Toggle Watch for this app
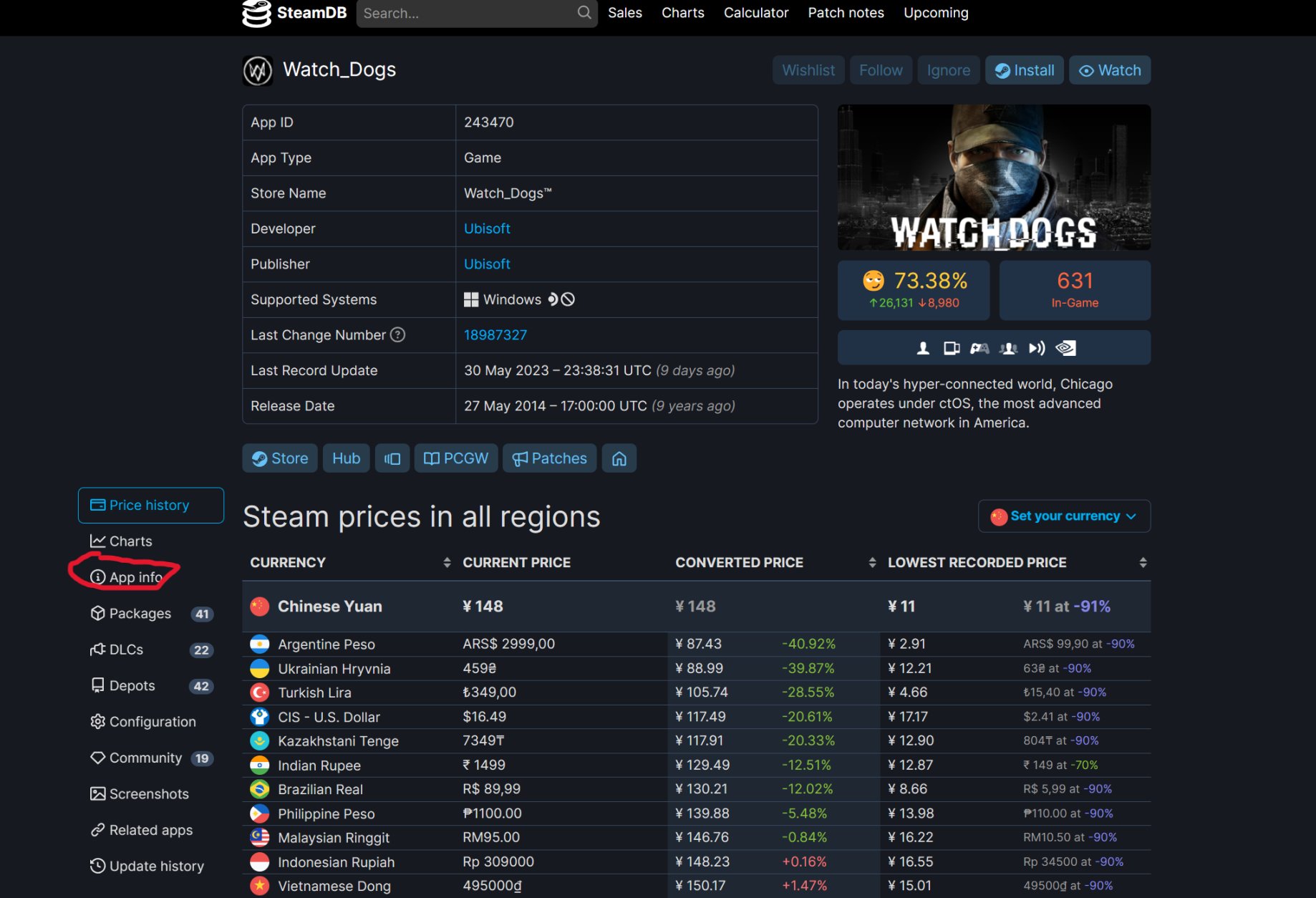Image resolution: width=1316 pixels, height=898 pixels. 1110,70
